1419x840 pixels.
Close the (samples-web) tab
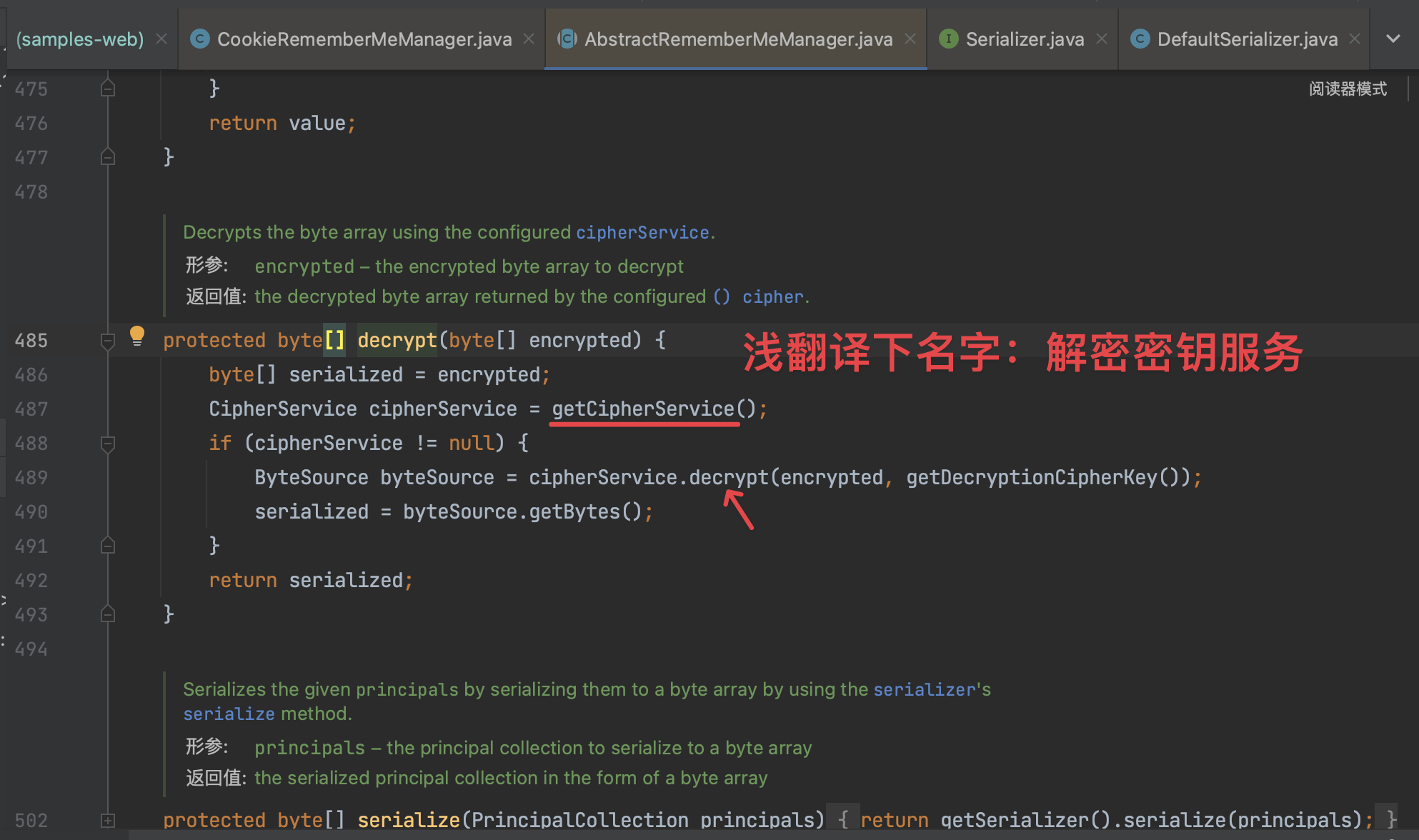[161, 39]
